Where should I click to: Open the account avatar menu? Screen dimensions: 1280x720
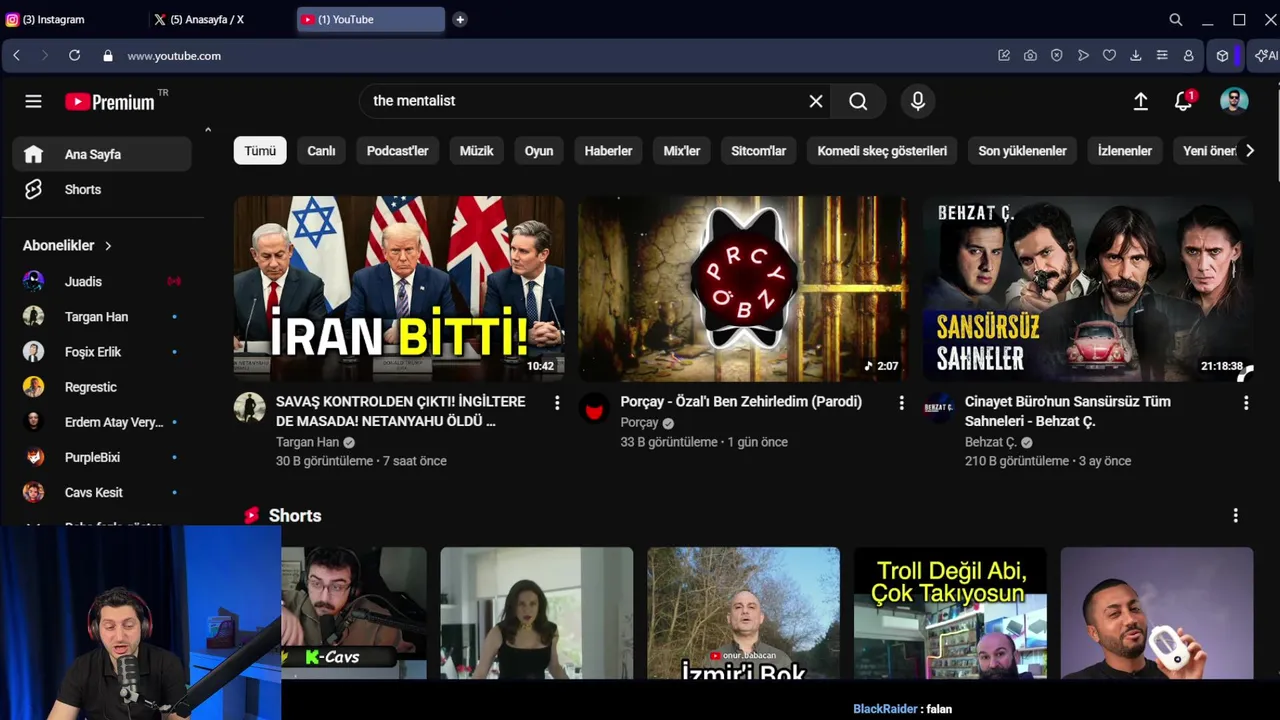(1234, 101)
